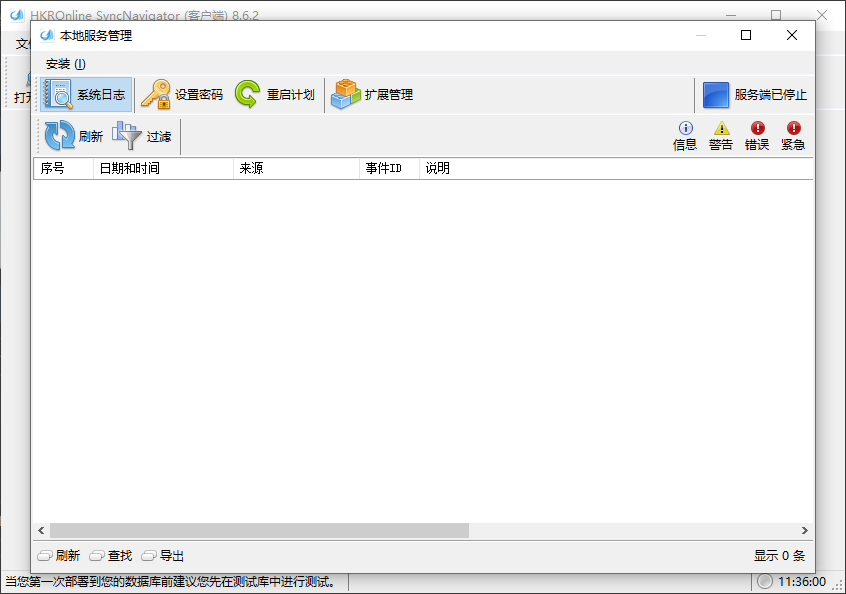Image resolution: width=846 pixels, height=594 pixels.
Task: Open the 安装 (I) menu
Action: pos(65,64)
